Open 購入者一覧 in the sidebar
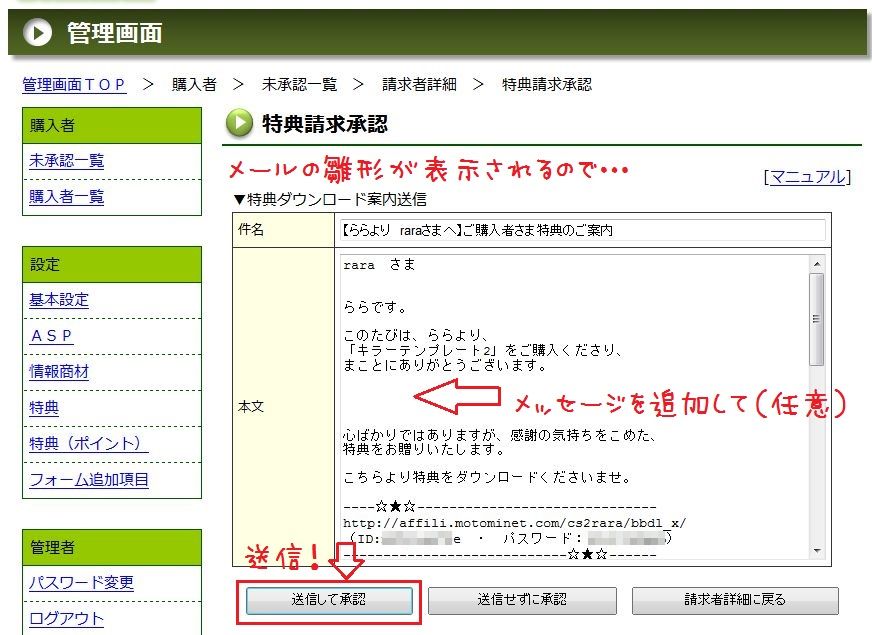Viewport: 872px width, 635px height. (x=66, y=197)
